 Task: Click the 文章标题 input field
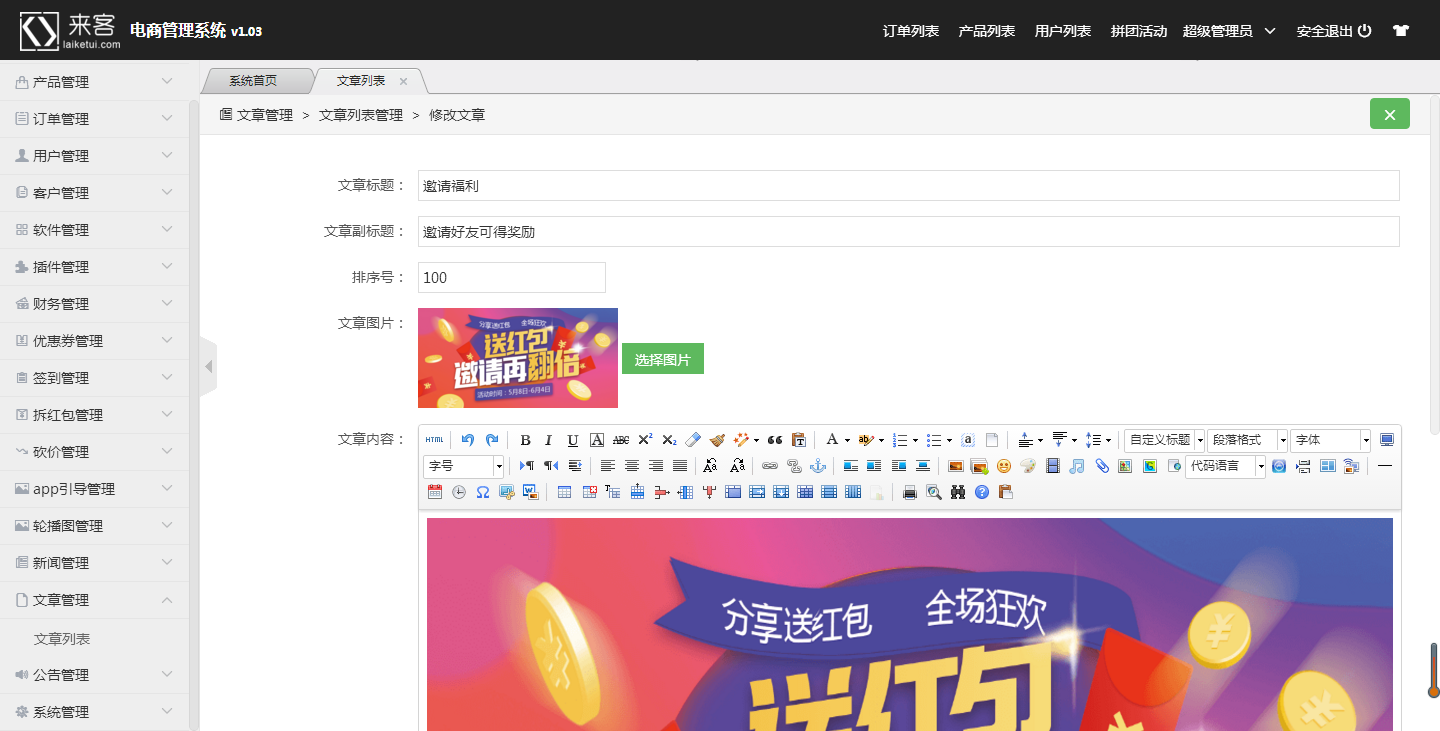pos(908,186)
